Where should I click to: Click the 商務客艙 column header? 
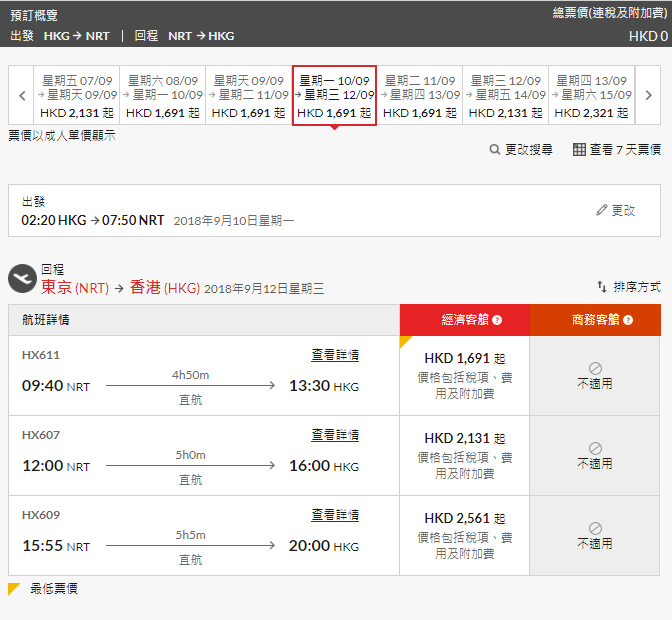(595, 320)
